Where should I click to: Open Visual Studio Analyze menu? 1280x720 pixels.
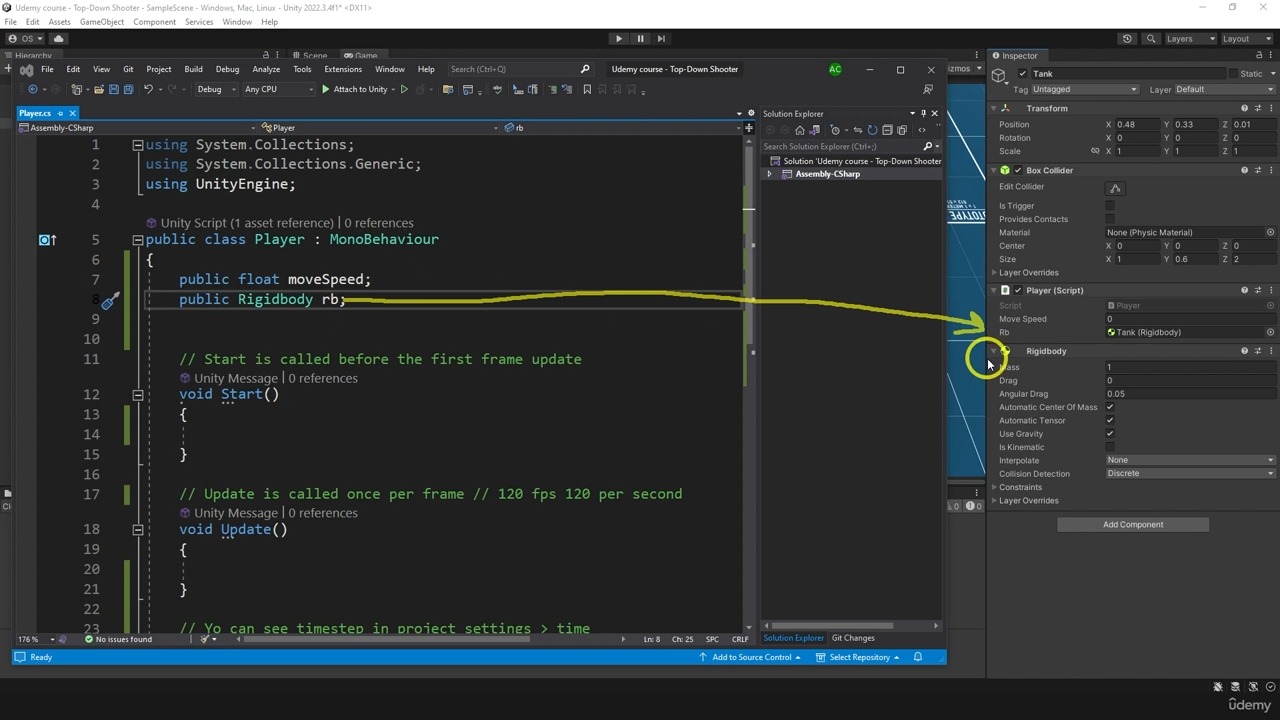tap(266, 69)
